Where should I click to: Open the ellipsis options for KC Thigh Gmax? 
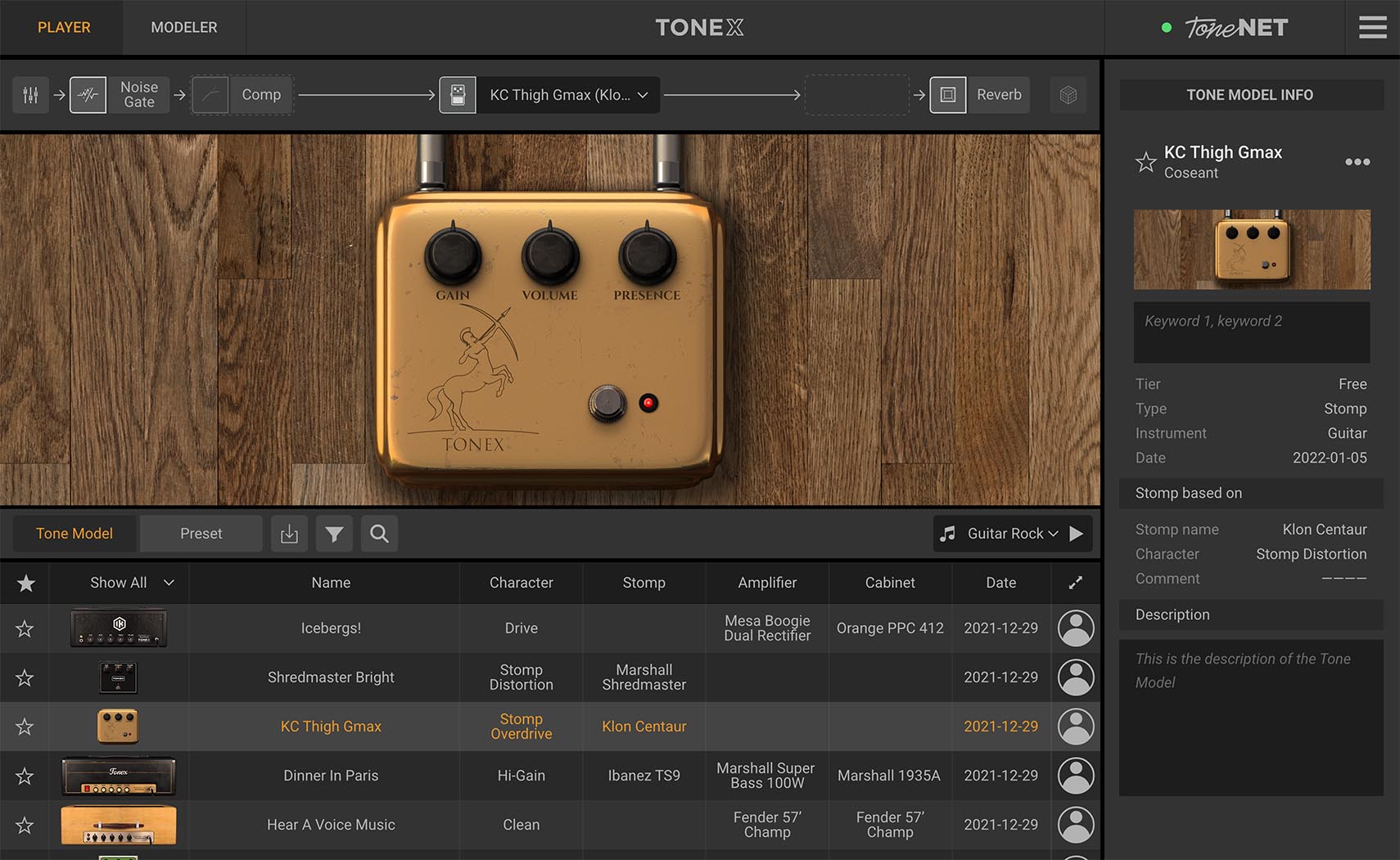[1357, 162]
